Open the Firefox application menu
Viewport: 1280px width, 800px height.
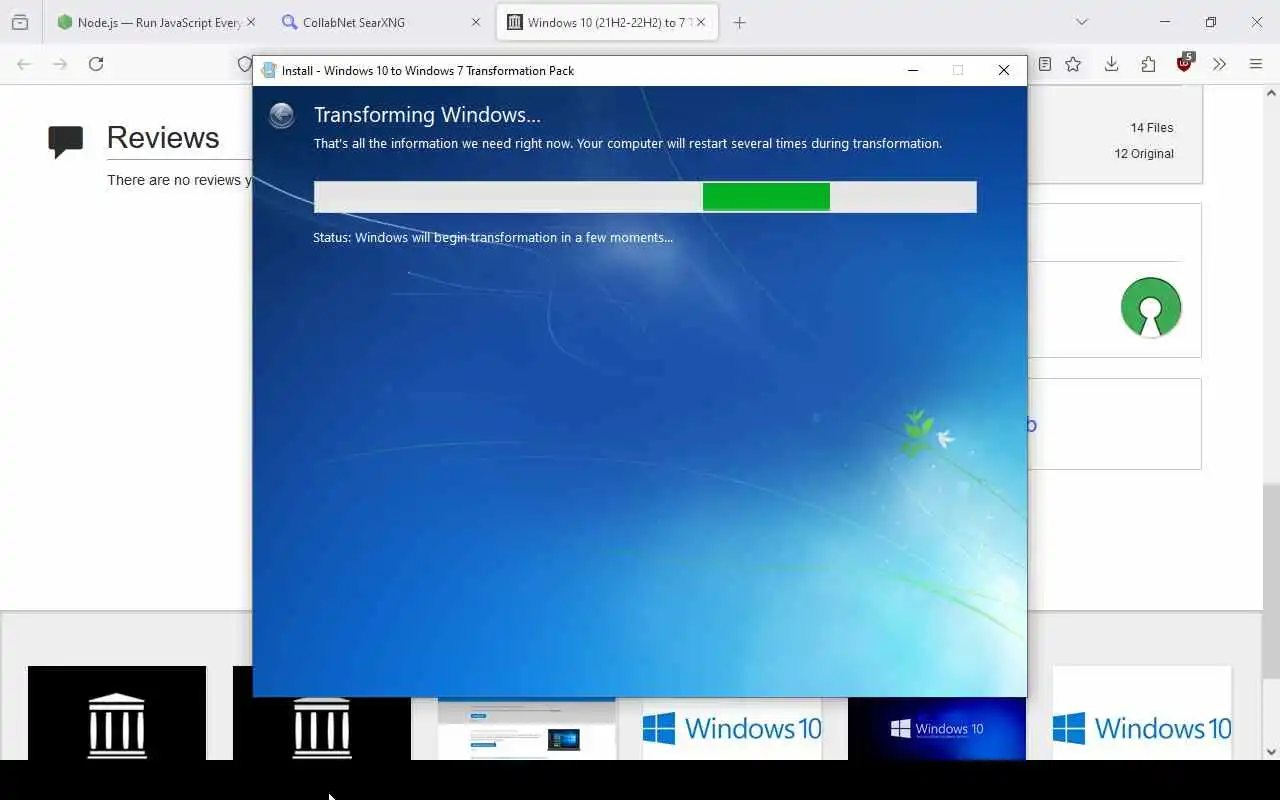coord(1256,64)
